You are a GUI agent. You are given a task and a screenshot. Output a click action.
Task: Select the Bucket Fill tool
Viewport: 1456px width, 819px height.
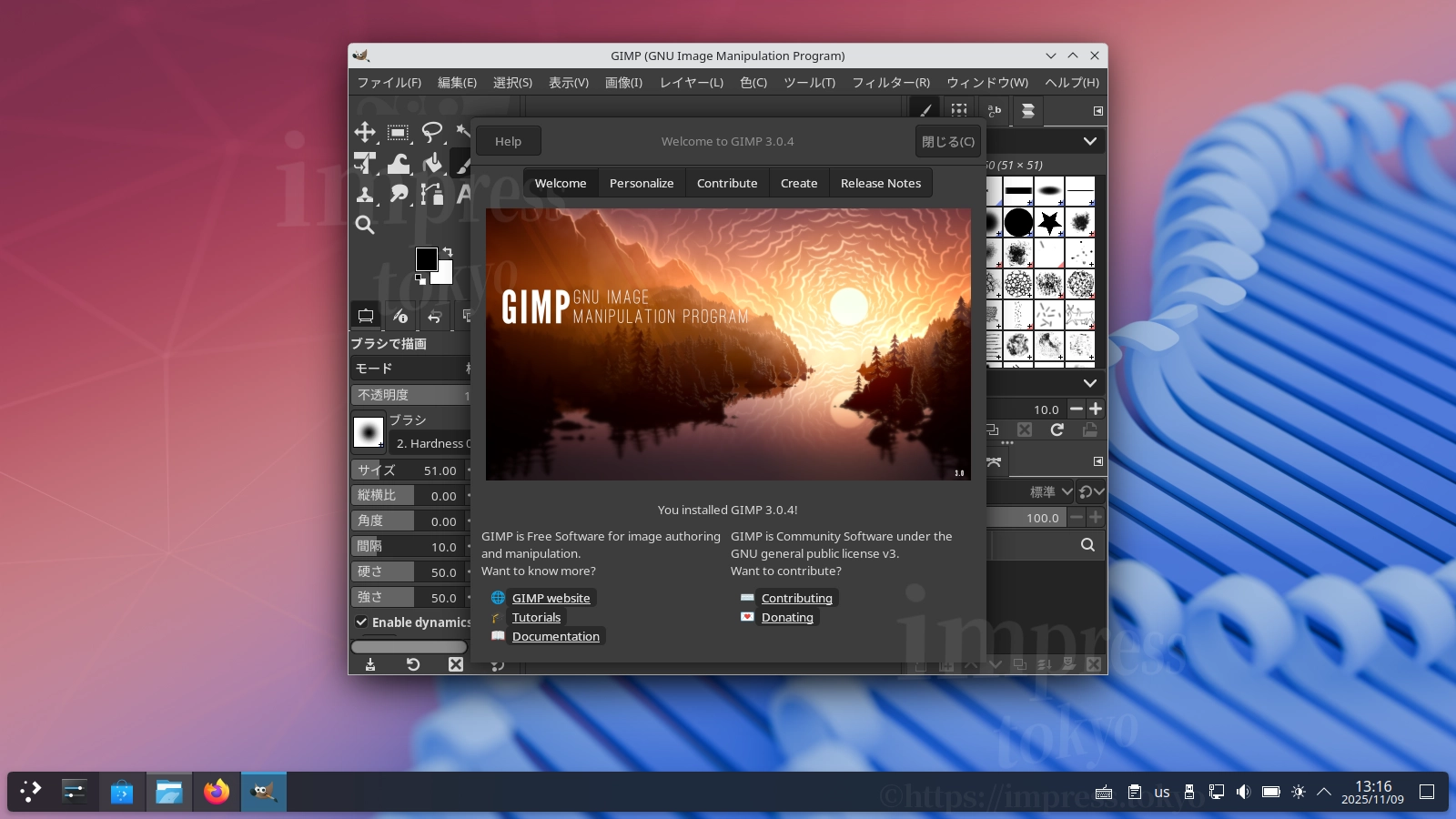(431, 164)
